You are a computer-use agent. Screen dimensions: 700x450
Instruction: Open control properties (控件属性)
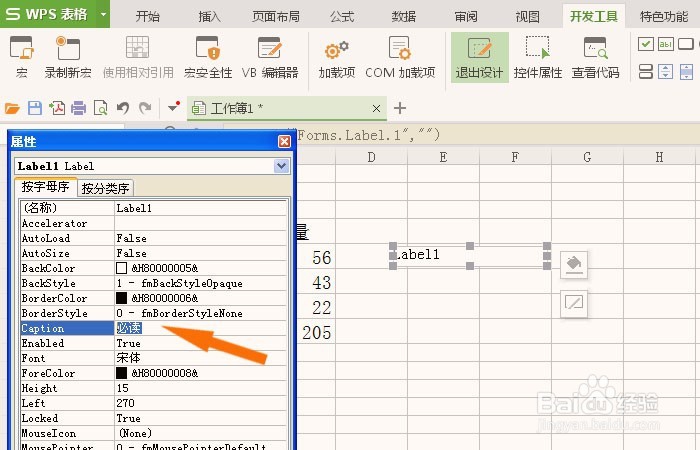click(x=538, y=57)
